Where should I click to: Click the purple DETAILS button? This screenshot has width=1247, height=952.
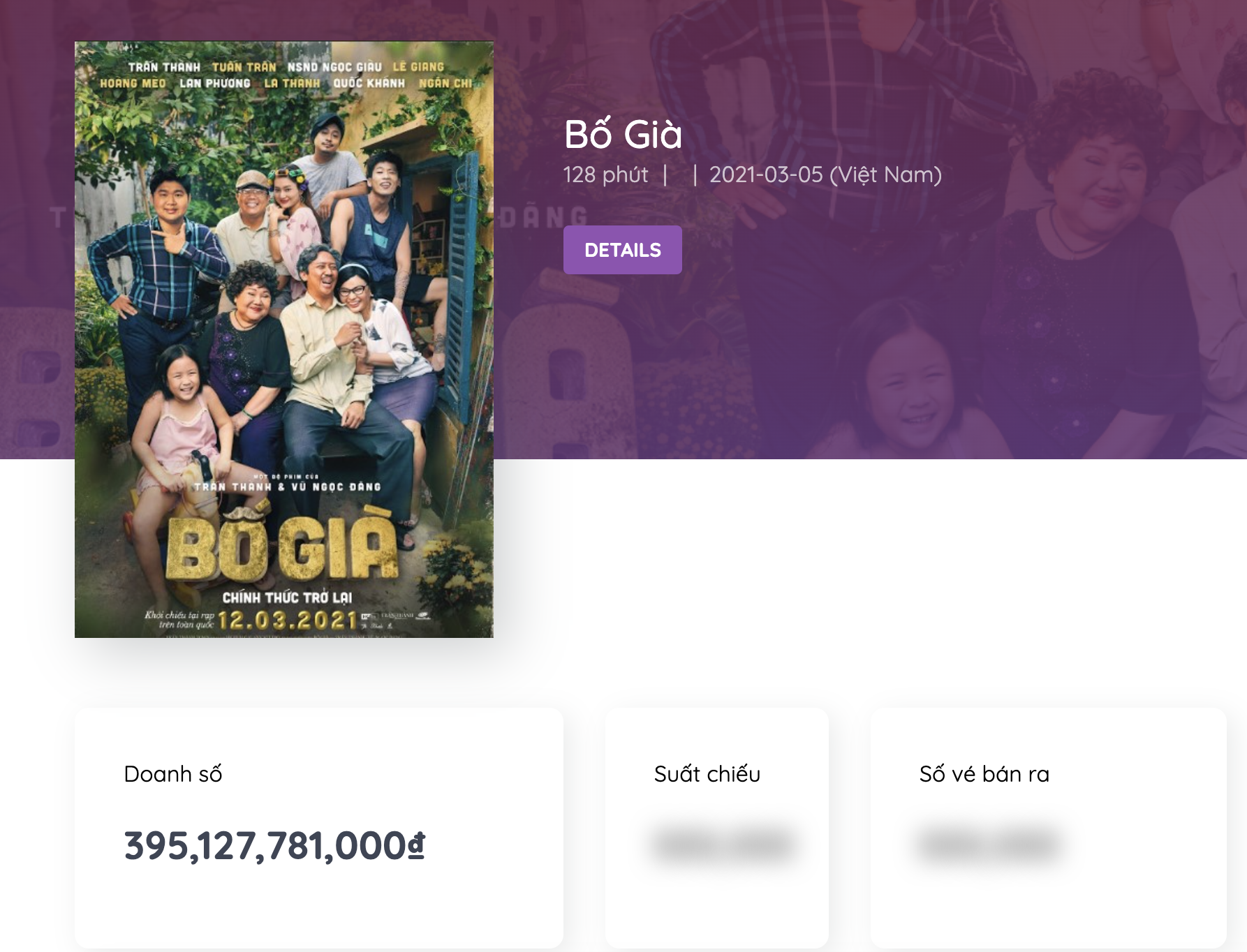(622, 250)
